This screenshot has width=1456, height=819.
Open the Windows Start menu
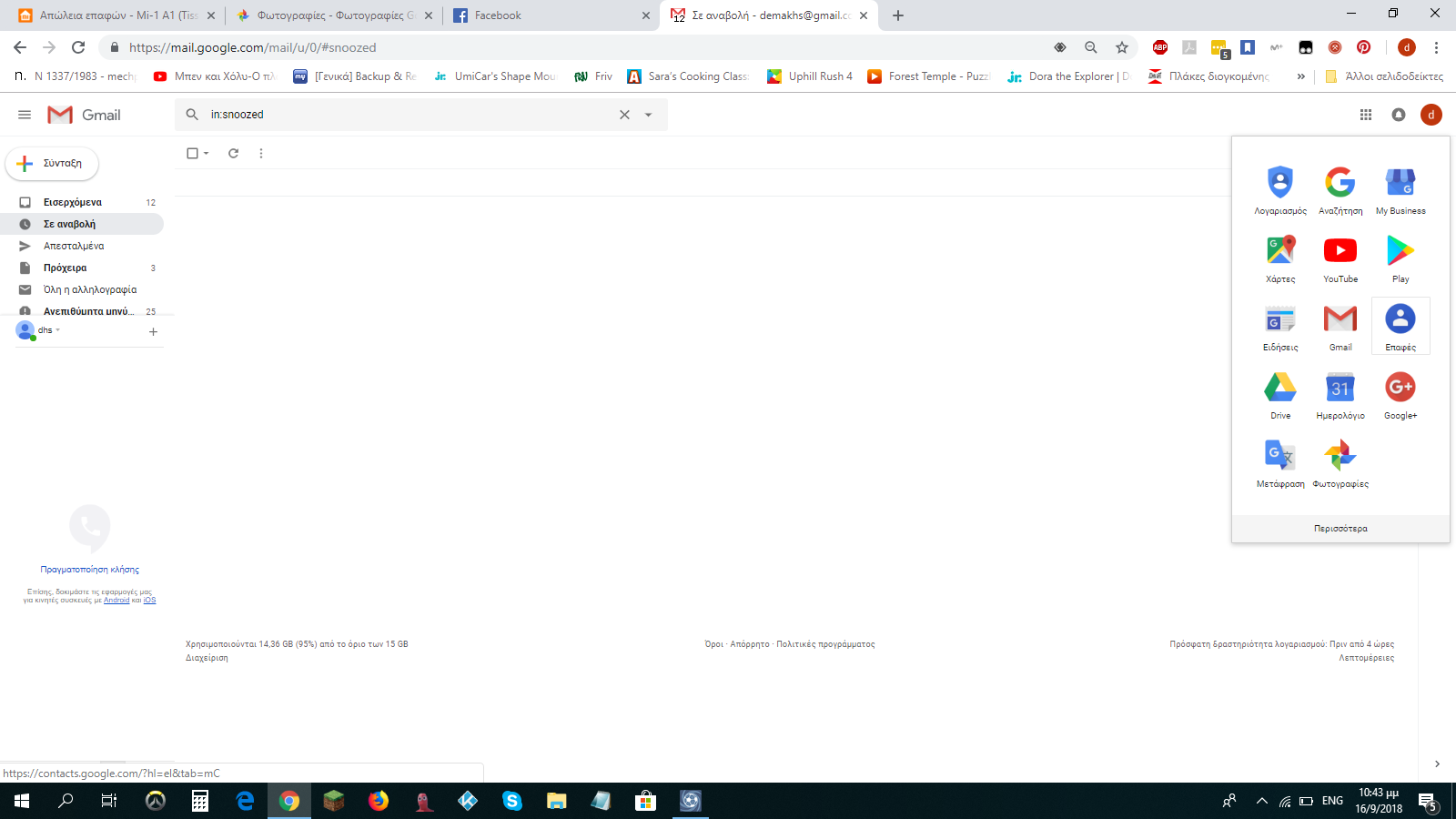pyautogui.click(x=22, y=801)
